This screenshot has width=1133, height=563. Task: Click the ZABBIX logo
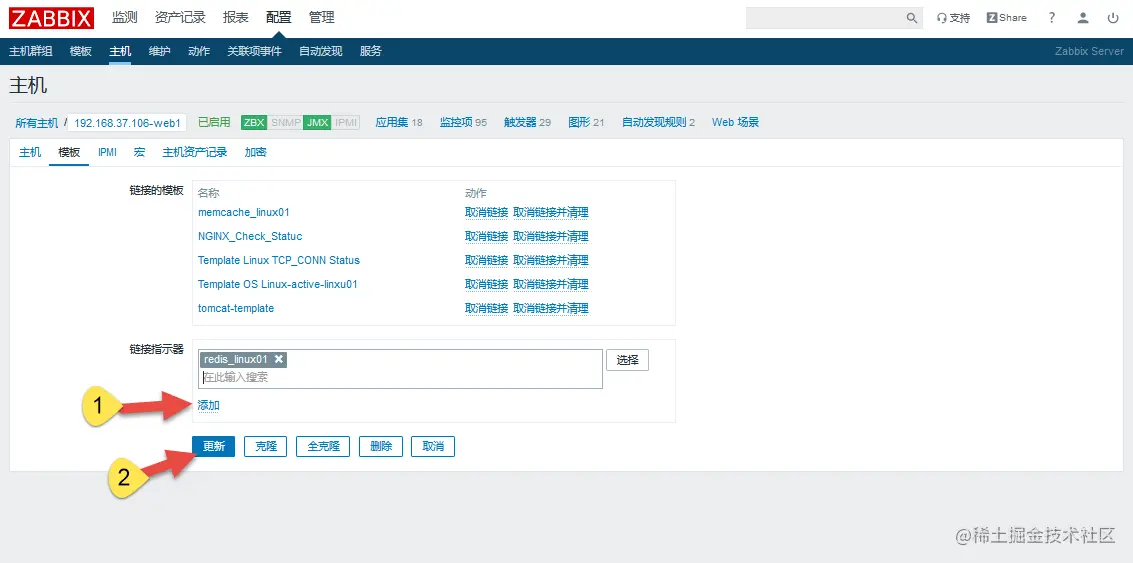pyautogui.click(x=51, y=17)
